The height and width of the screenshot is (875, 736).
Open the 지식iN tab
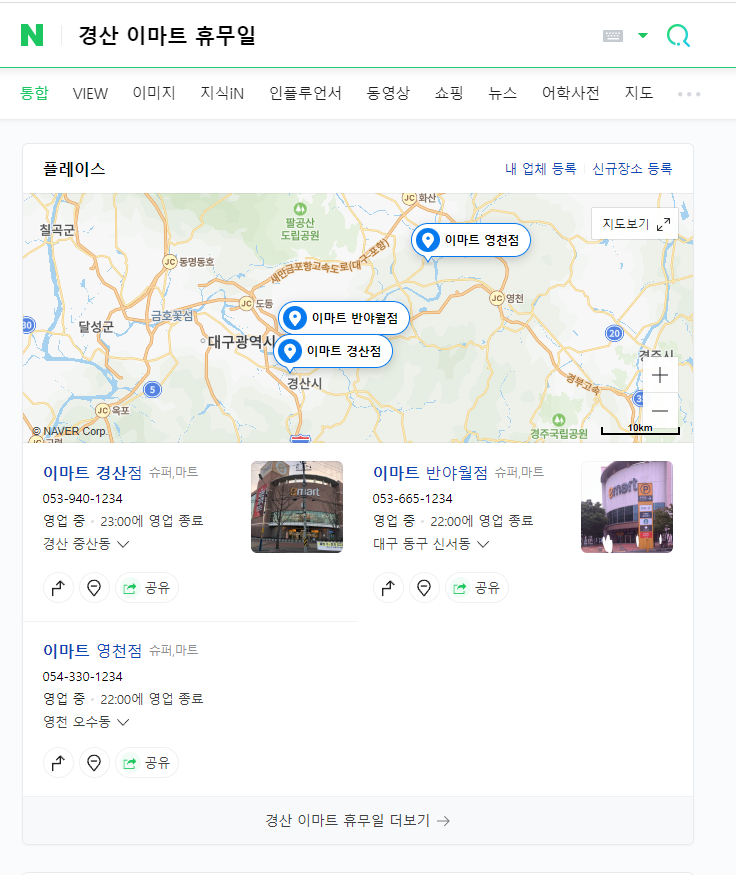pos(222,93)
